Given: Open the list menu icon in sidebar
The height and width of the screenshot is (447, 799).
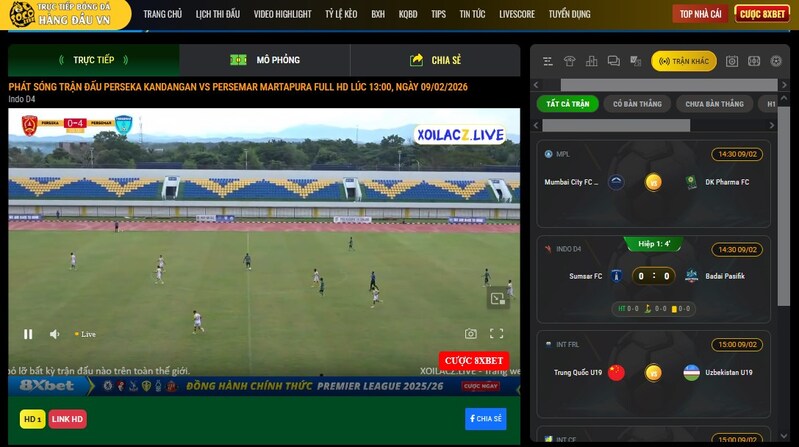Looking at the screenshot, I should [547, 61].
